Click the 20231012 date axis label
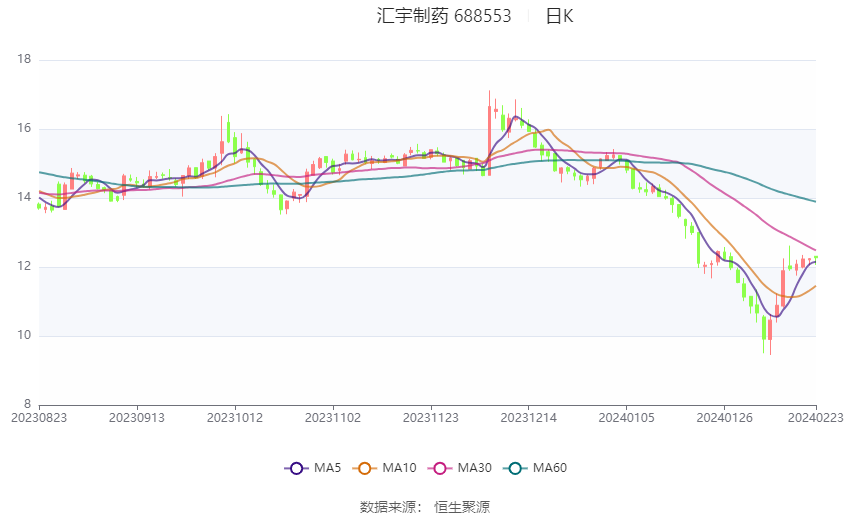850x517 pixels. coord(235,418)
